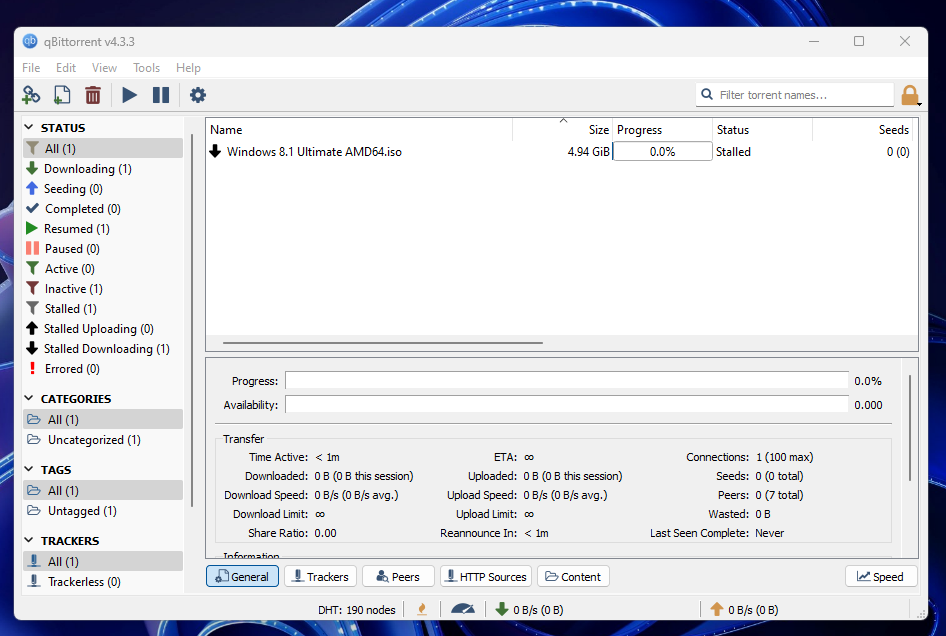Click the horizontal scrollbar under torrent list

pyautogui.click(x=383, y=343)
